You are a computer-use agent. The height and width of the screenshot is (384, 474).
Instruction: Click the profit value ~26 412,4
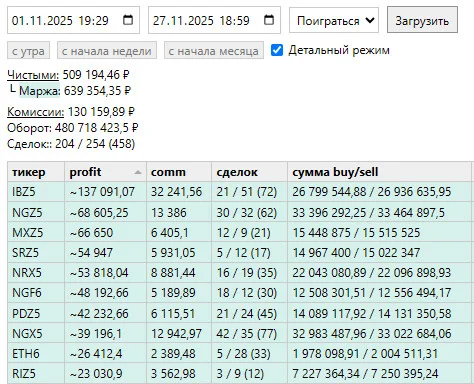click(96, 353)
